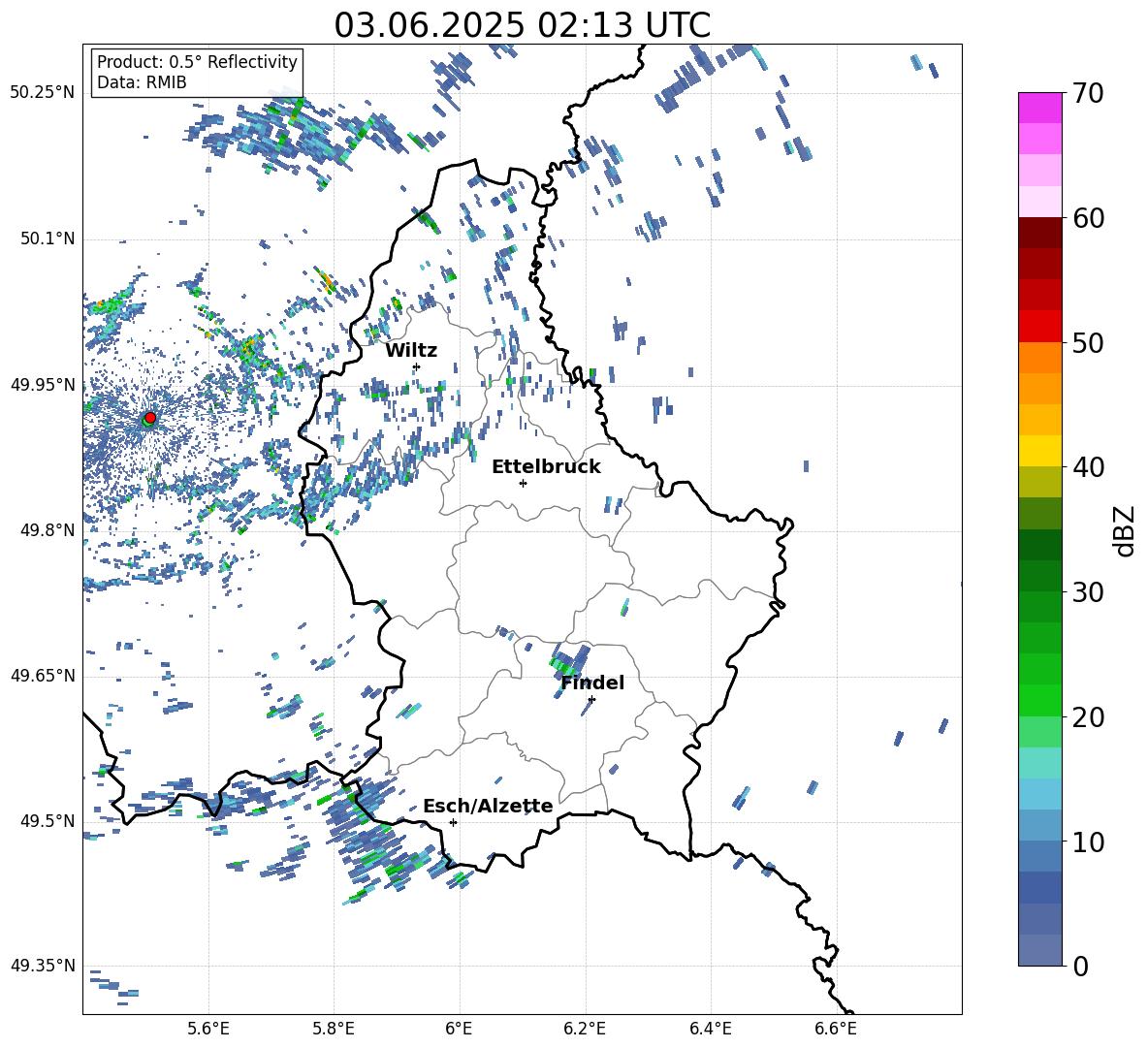The width and height of the screenshot is (1148, 1048).
Task: Click the 49.5°N latitude label
Action: tap(48, 821)
